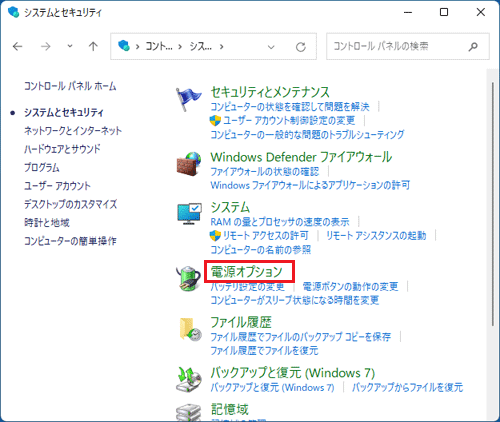Open ネットワークとインターネット category

[73, 131]
